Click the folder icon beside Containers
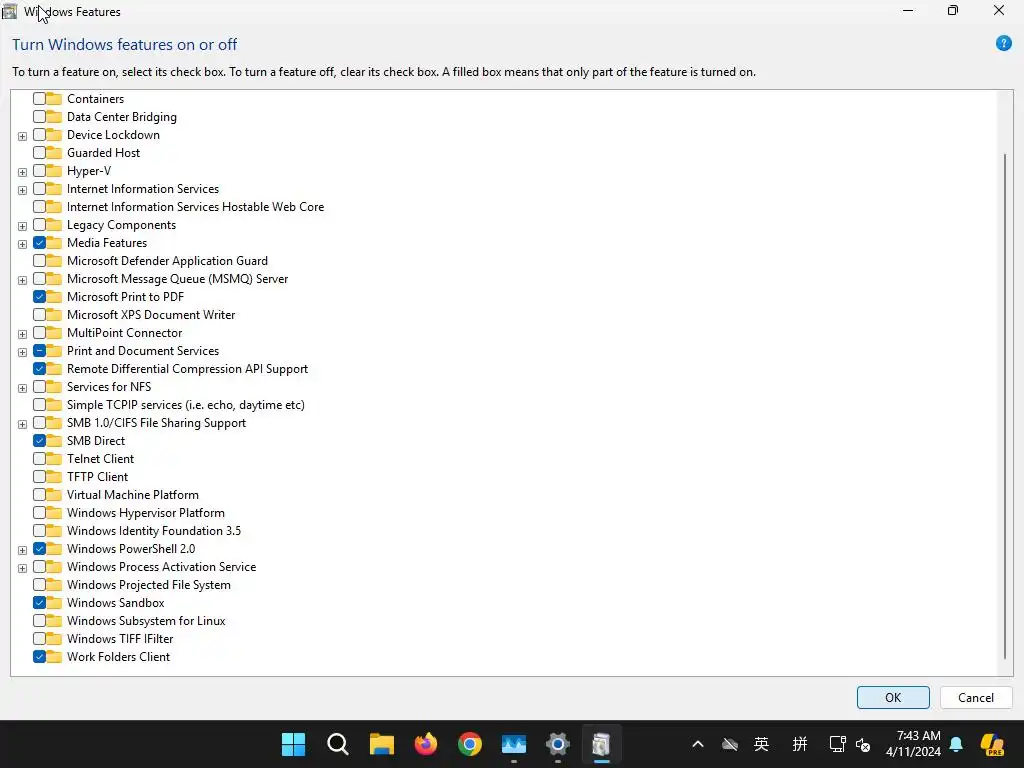Viewport: 1024px width, 768px height. click(x=54, y=99)
